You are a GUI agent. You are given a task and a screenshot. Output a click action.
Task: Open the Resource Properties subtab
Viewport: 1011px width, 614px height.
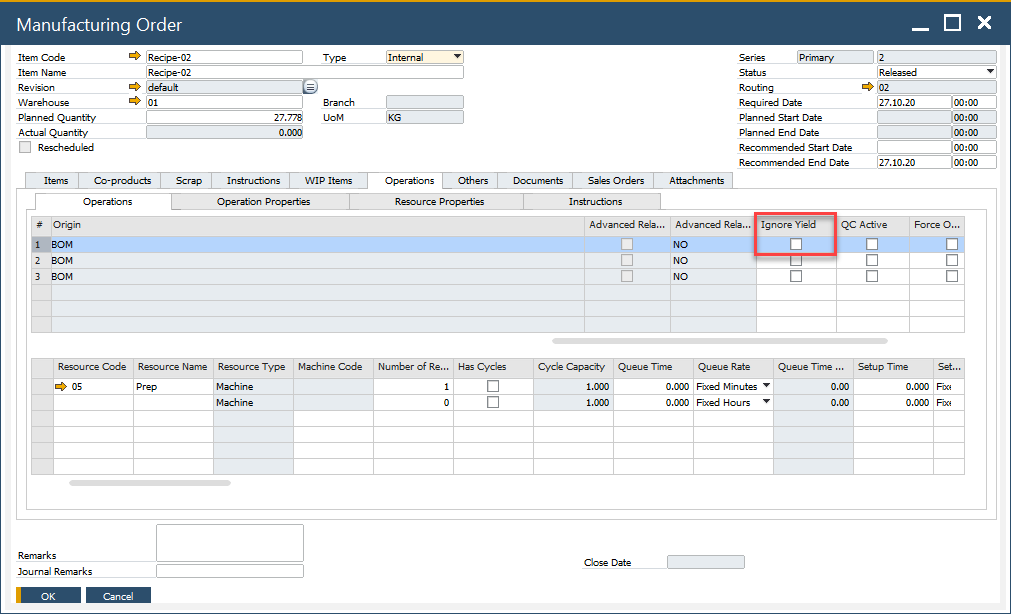click(x=436, y=200)
